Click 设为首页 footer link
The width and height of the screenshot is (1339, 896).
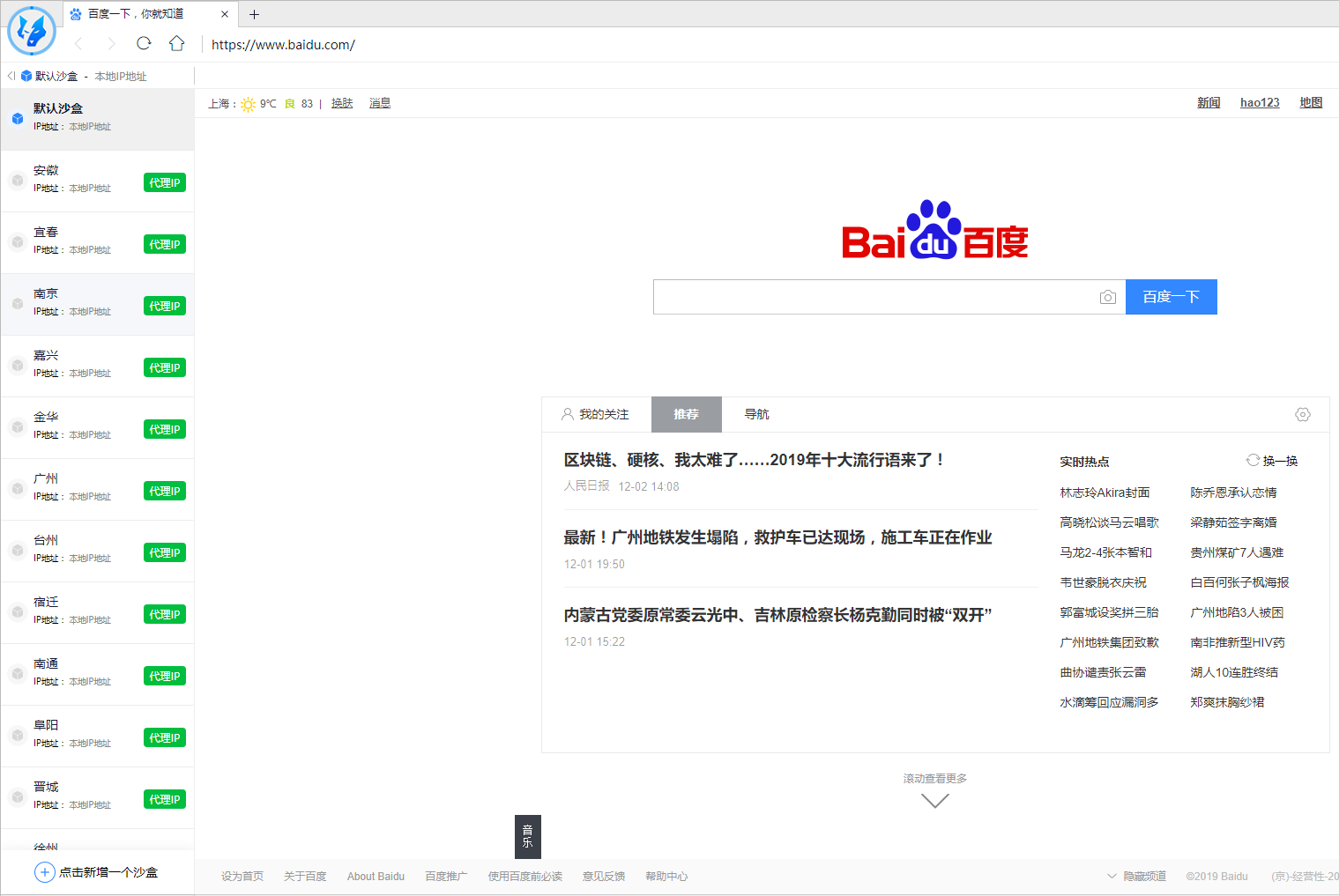[242, 877]
